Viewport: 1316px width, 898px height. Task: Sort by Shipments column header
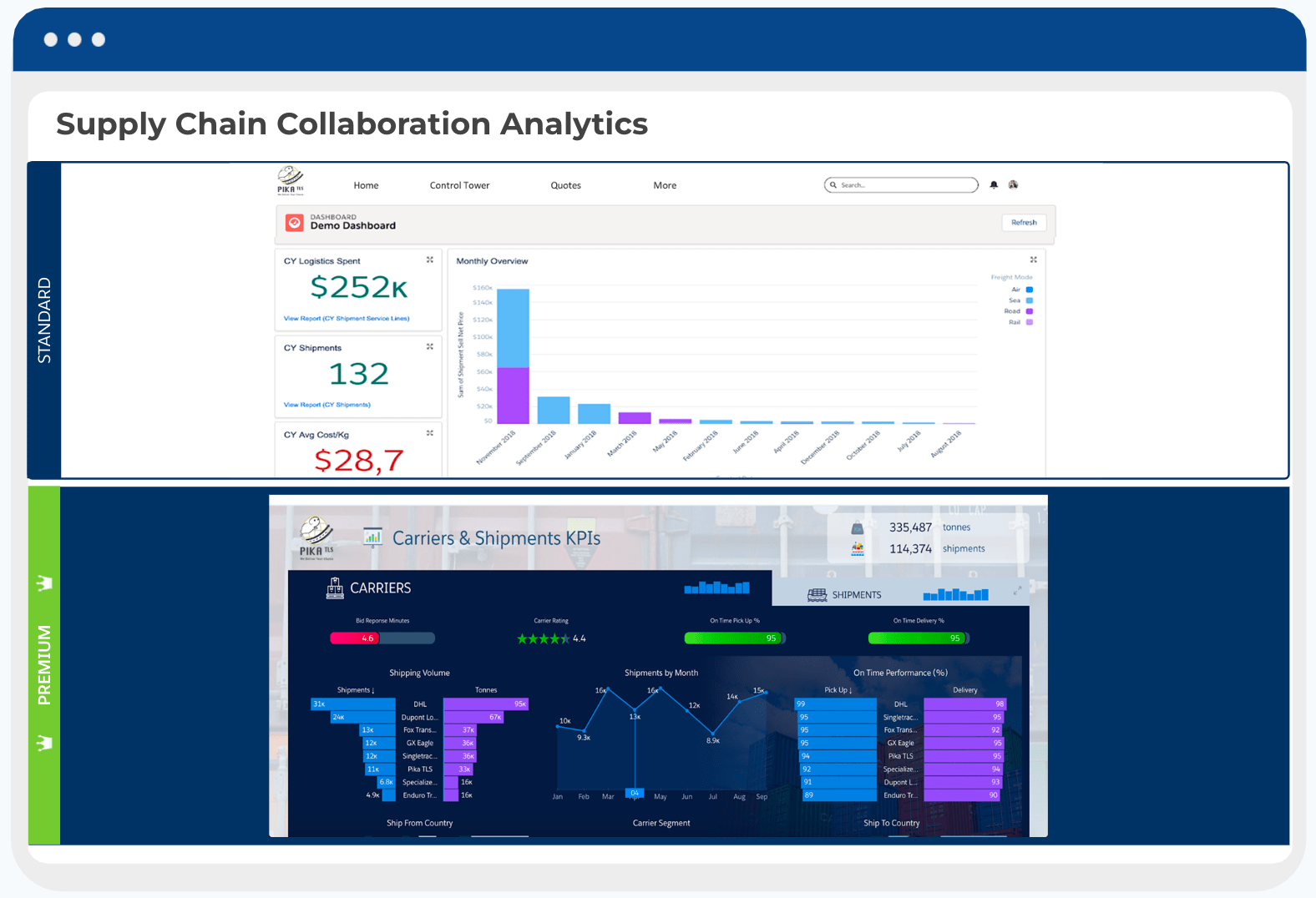click(355, 690)
